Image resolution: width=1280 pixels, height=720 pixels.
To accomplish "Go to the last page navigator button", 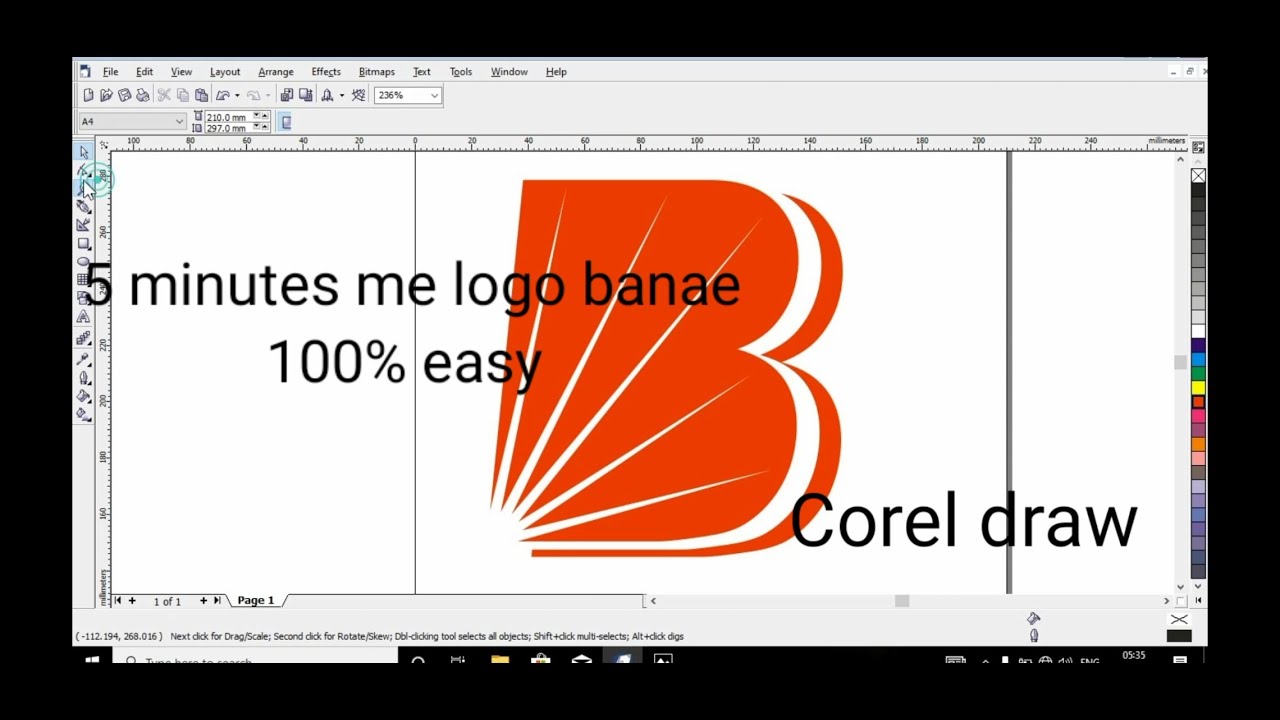I will tap(217, 600).
